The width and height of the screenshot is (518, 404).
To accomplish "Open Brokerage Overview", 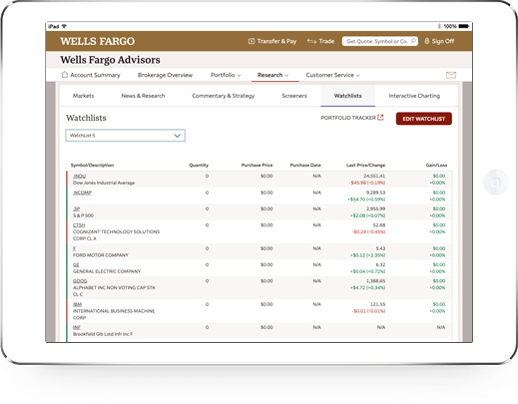I will 165,75.
